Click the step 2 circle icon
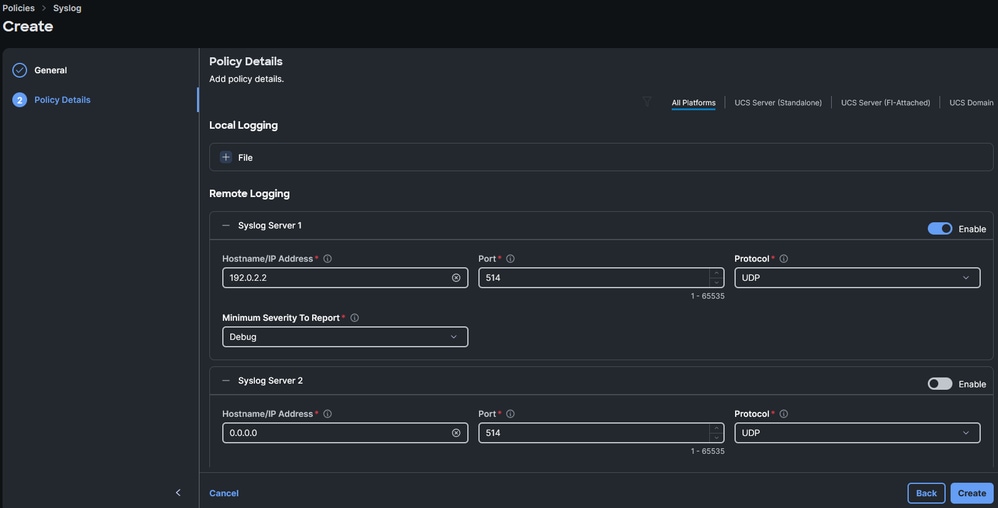 click(x=20, y=100)
